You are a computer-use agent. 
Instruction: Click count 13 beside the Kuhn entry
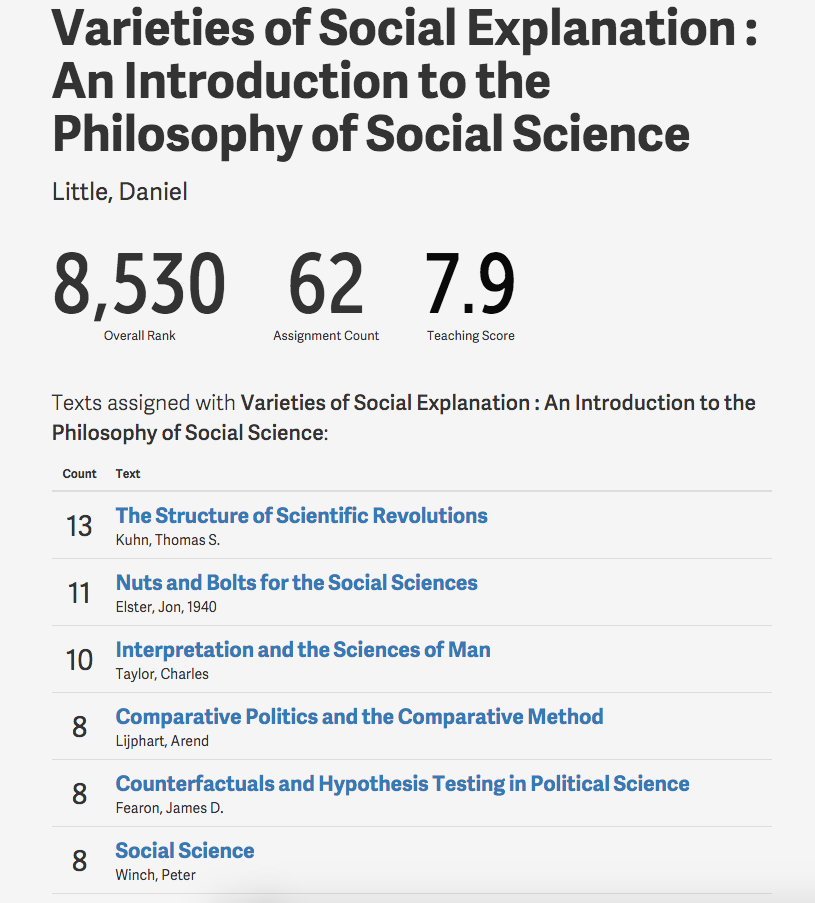(79, 526)
